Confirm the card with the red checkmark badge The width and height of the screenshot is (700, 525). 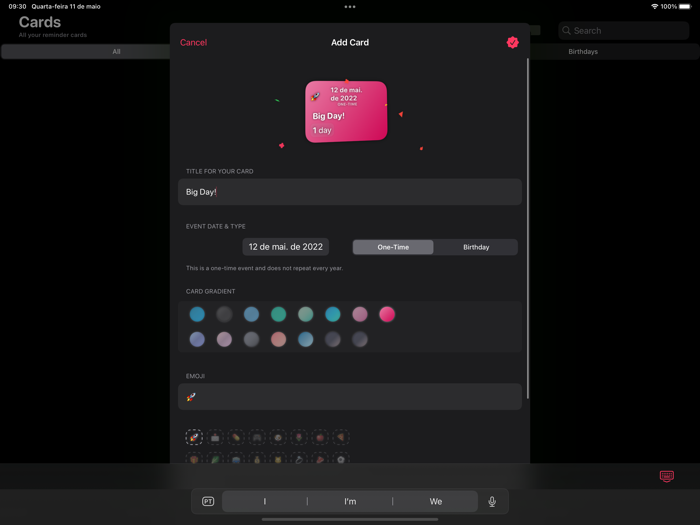pyautogui.click(x=512, y=42)
